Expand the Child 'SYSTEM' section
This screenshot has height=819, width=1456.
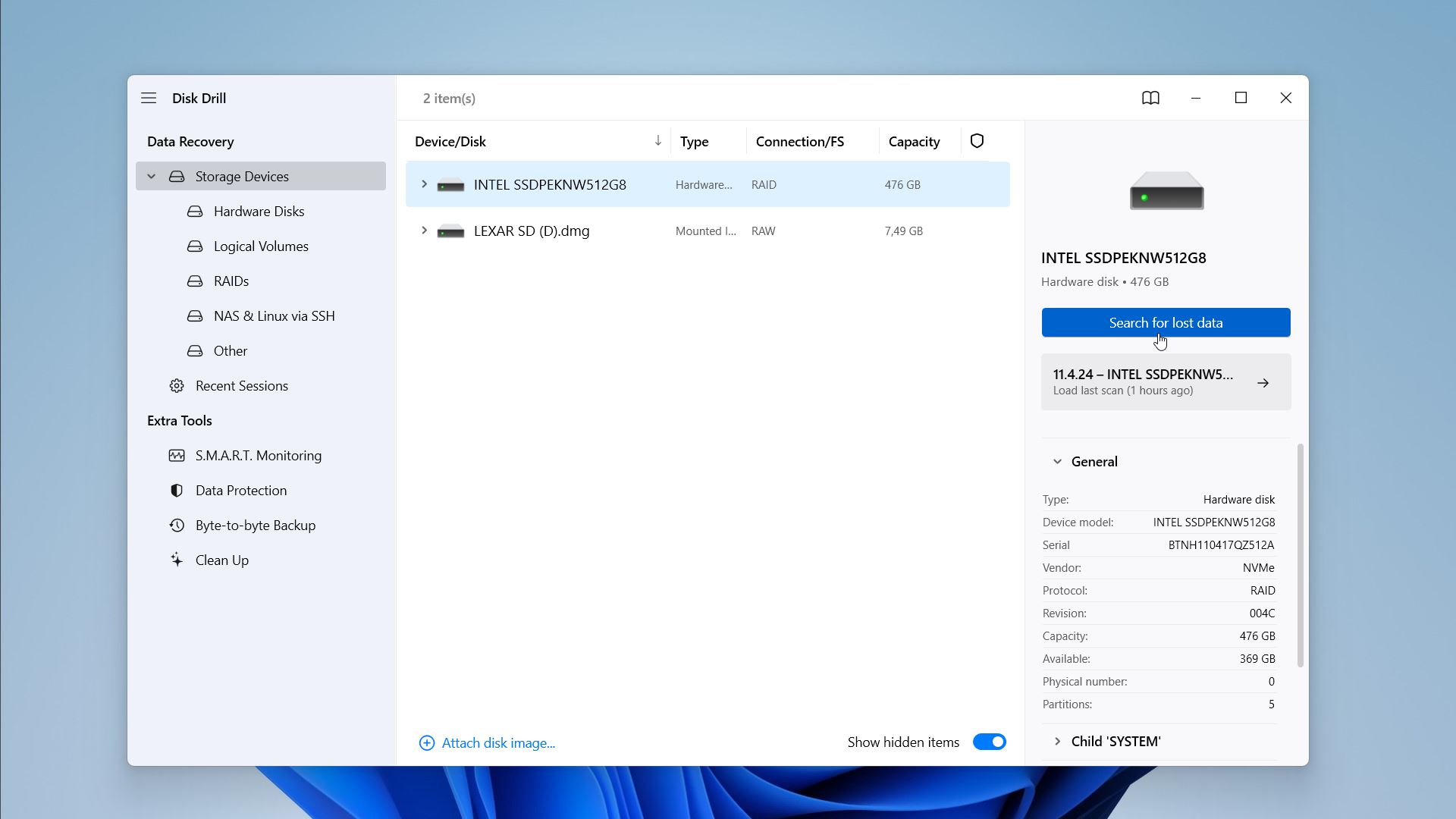point(1058,741)
